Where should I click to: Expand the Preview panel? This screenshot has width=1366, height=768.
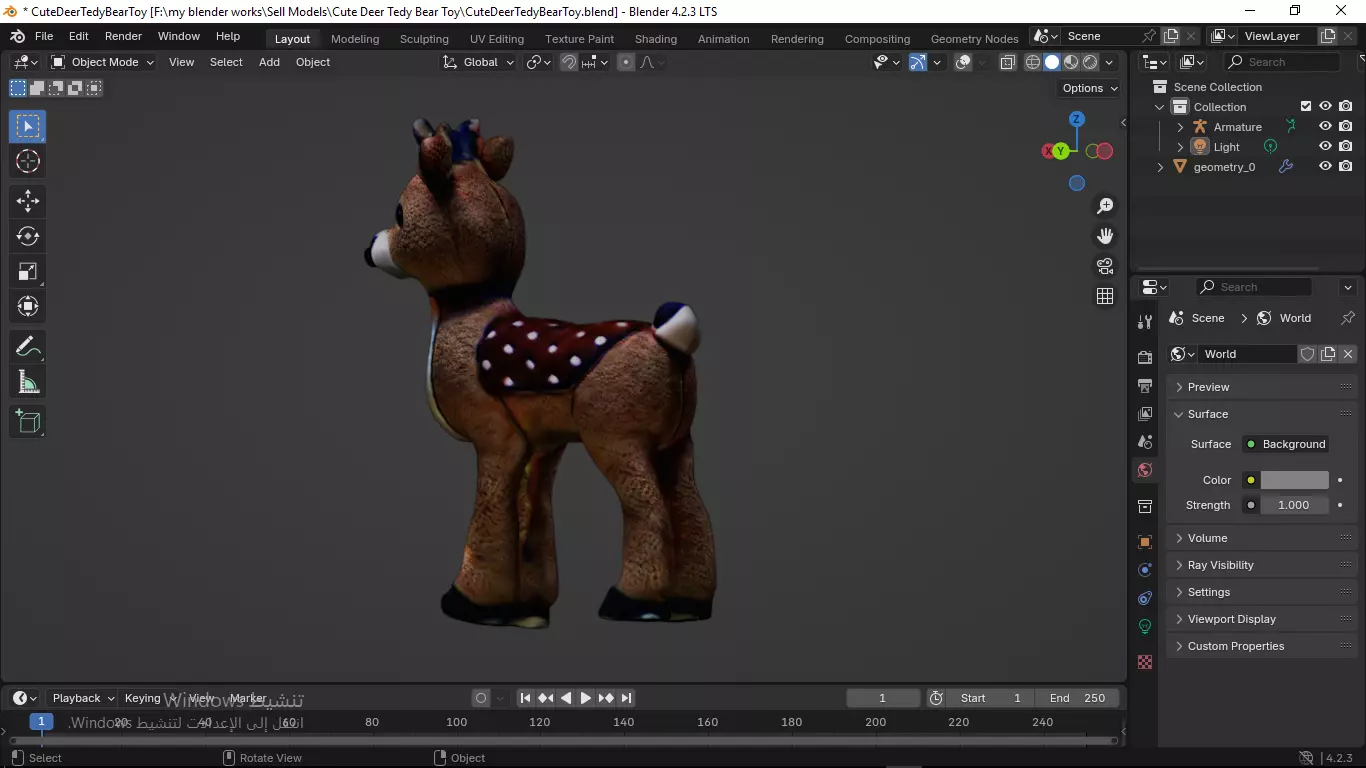click(x=1262, y=387)
